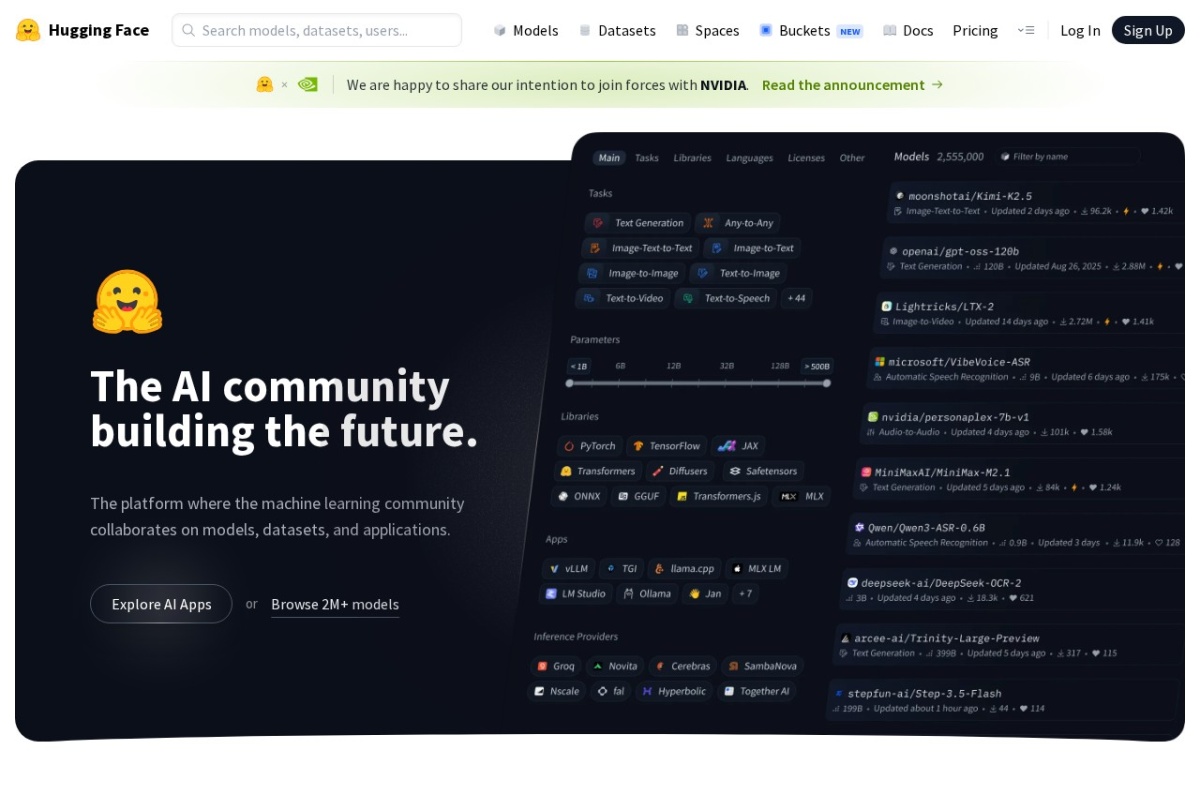Open the Datasets navigation item

click(617, 30)
